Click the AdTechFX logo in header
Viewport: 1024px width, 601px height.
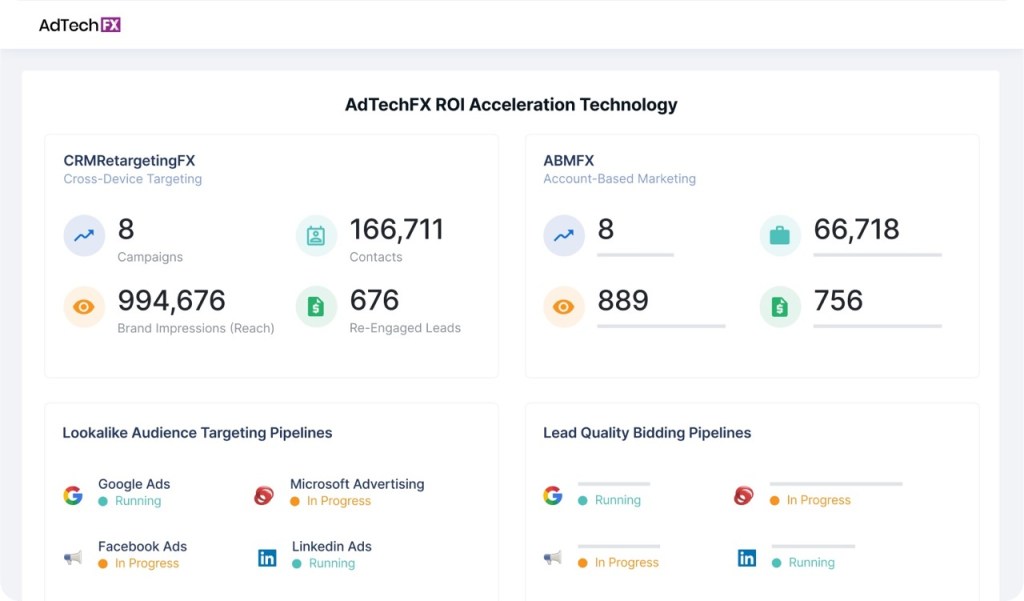coord(79,24)
